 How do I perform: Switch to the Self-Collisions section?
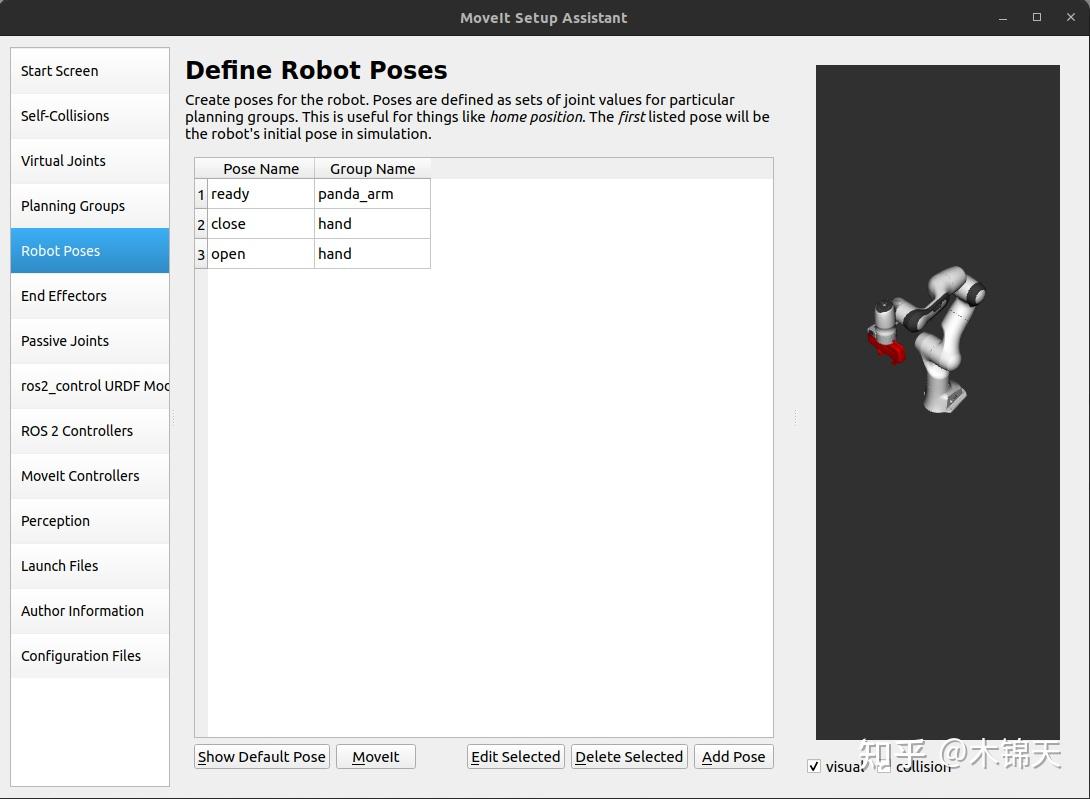pyautogui.click(x=63, y=115)
